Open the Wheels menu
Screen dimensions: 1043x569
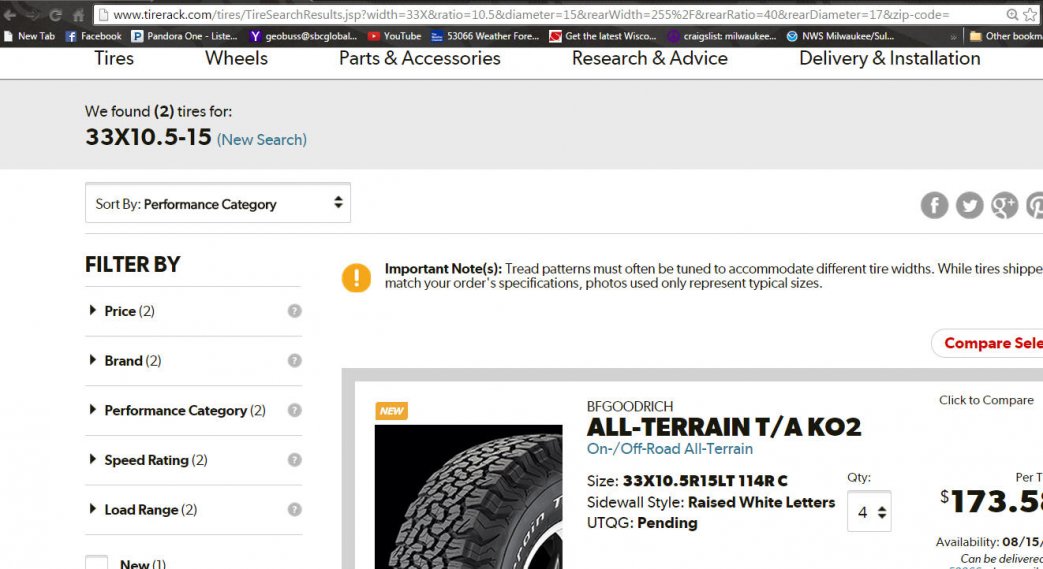236,59
